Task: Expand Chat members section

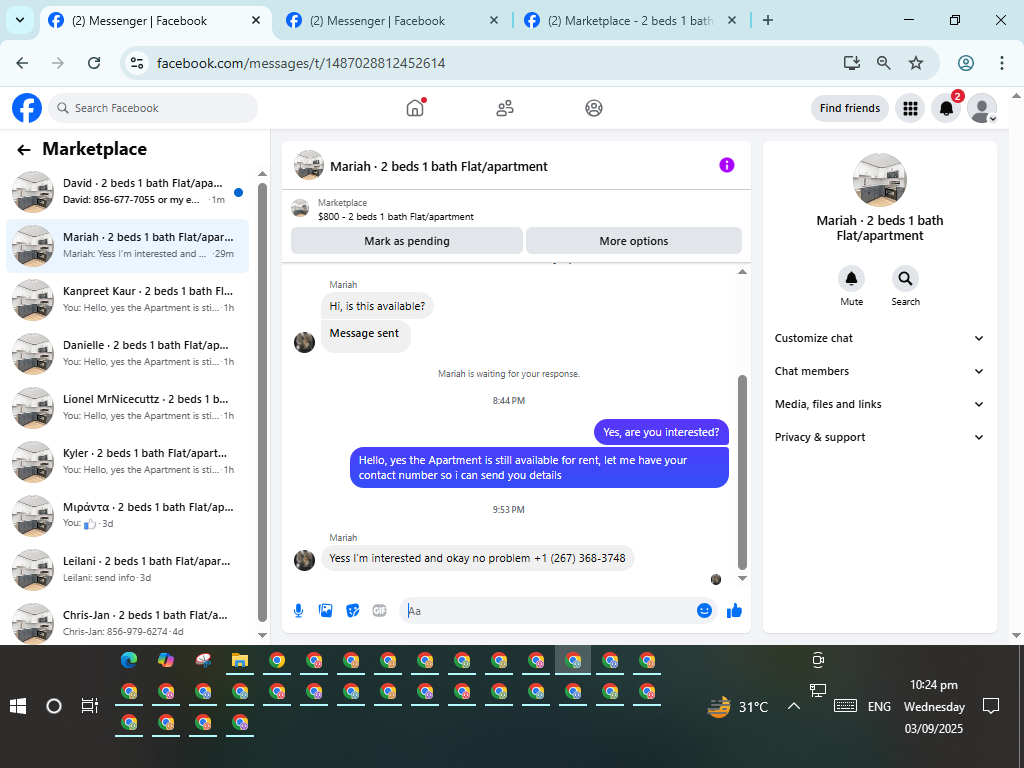Action: [879, 371]
